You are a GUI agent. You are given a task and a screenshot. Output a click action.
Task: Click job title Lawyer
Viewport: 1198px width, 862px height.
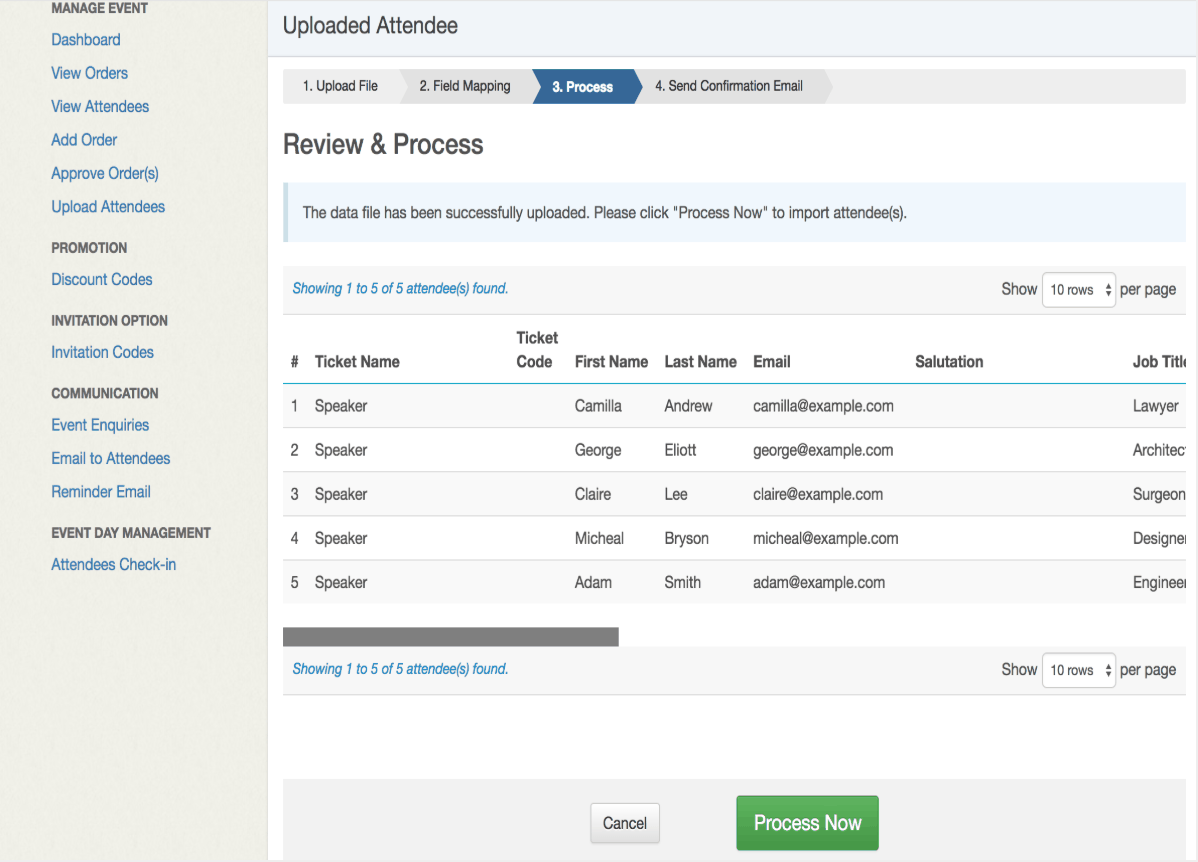click(x=1155, y=406)
